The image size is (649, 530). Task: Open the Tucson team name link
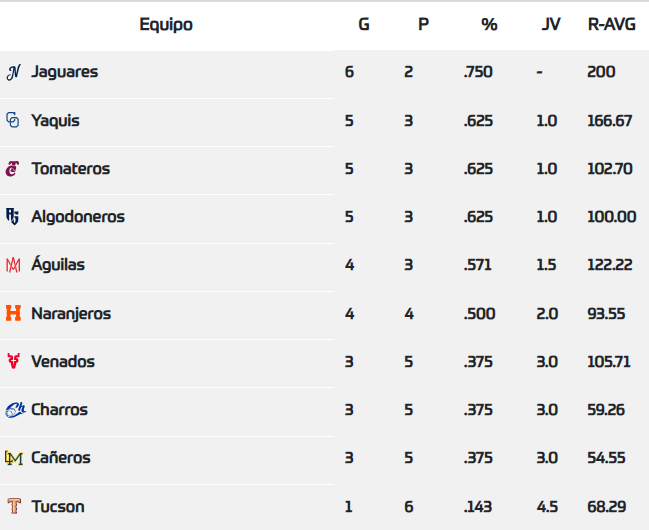click(58, 506)
